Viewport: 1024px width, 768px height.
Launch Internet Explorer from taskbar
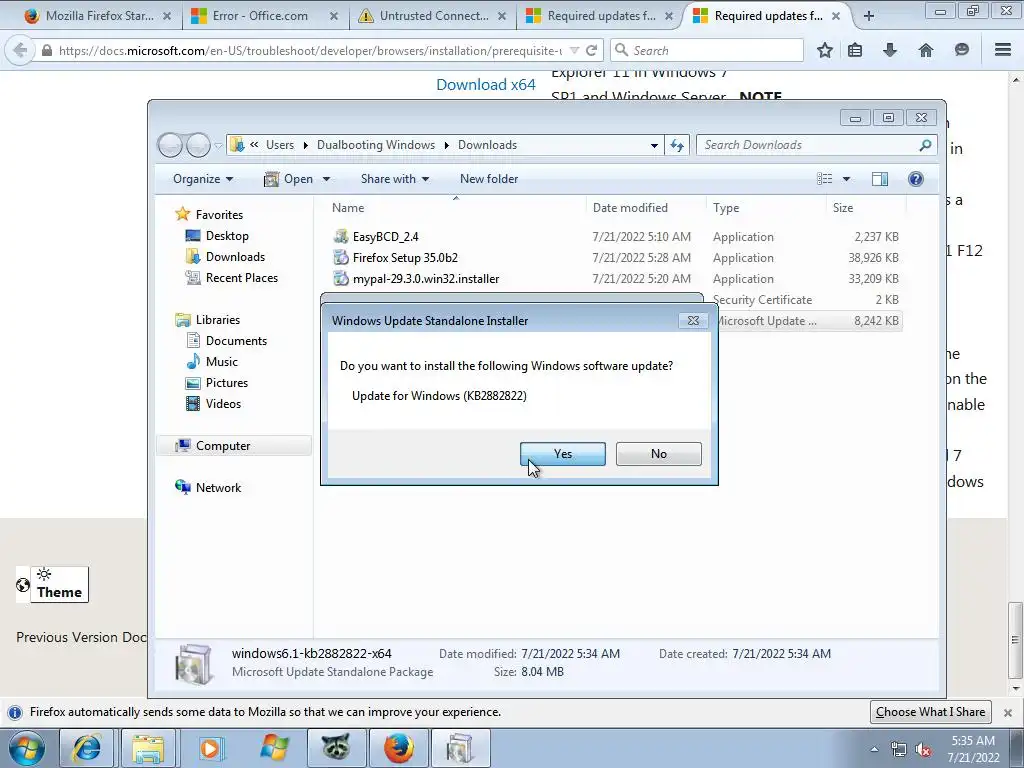pyautogui.click(x=86, y=748)
